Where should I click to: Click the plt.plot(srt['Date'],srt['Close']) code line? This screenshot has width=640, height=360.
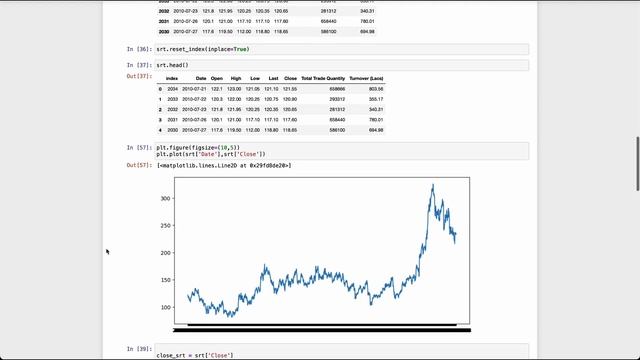tap(211, 154)
